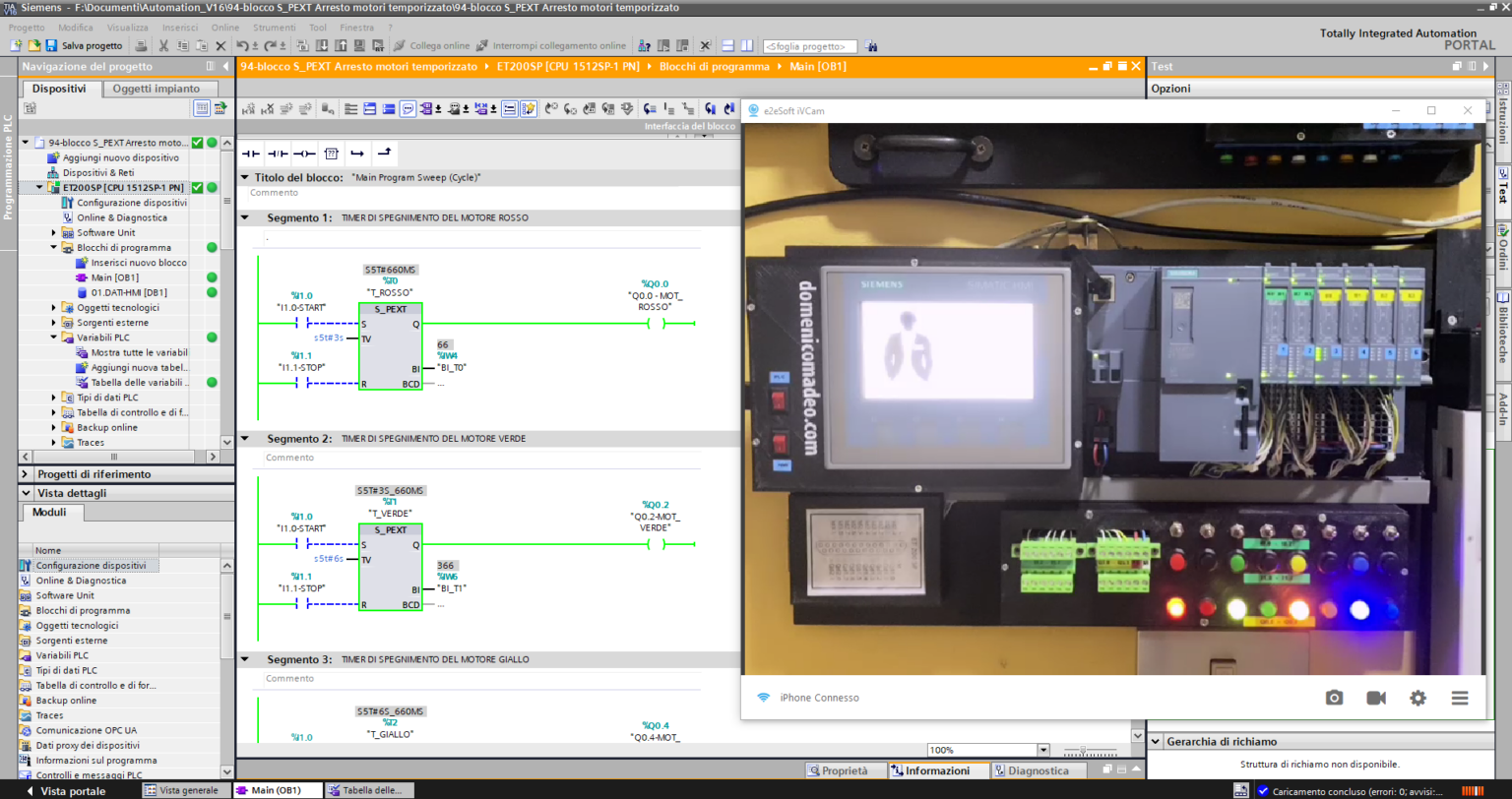The image size is (1512, 799).
Task: Insert a normally closed contact
Action: (279, 154)
